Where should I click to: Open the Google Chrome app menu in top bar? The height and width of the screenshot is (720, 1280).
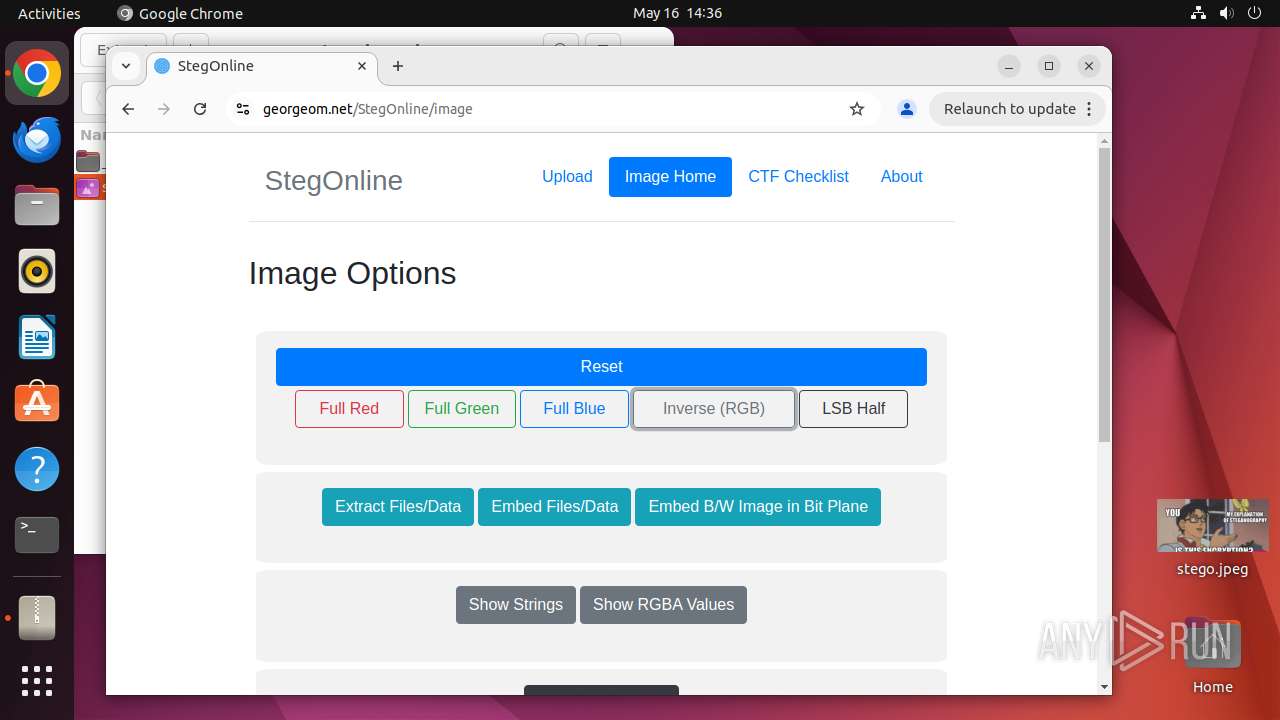tap(180, 13)
